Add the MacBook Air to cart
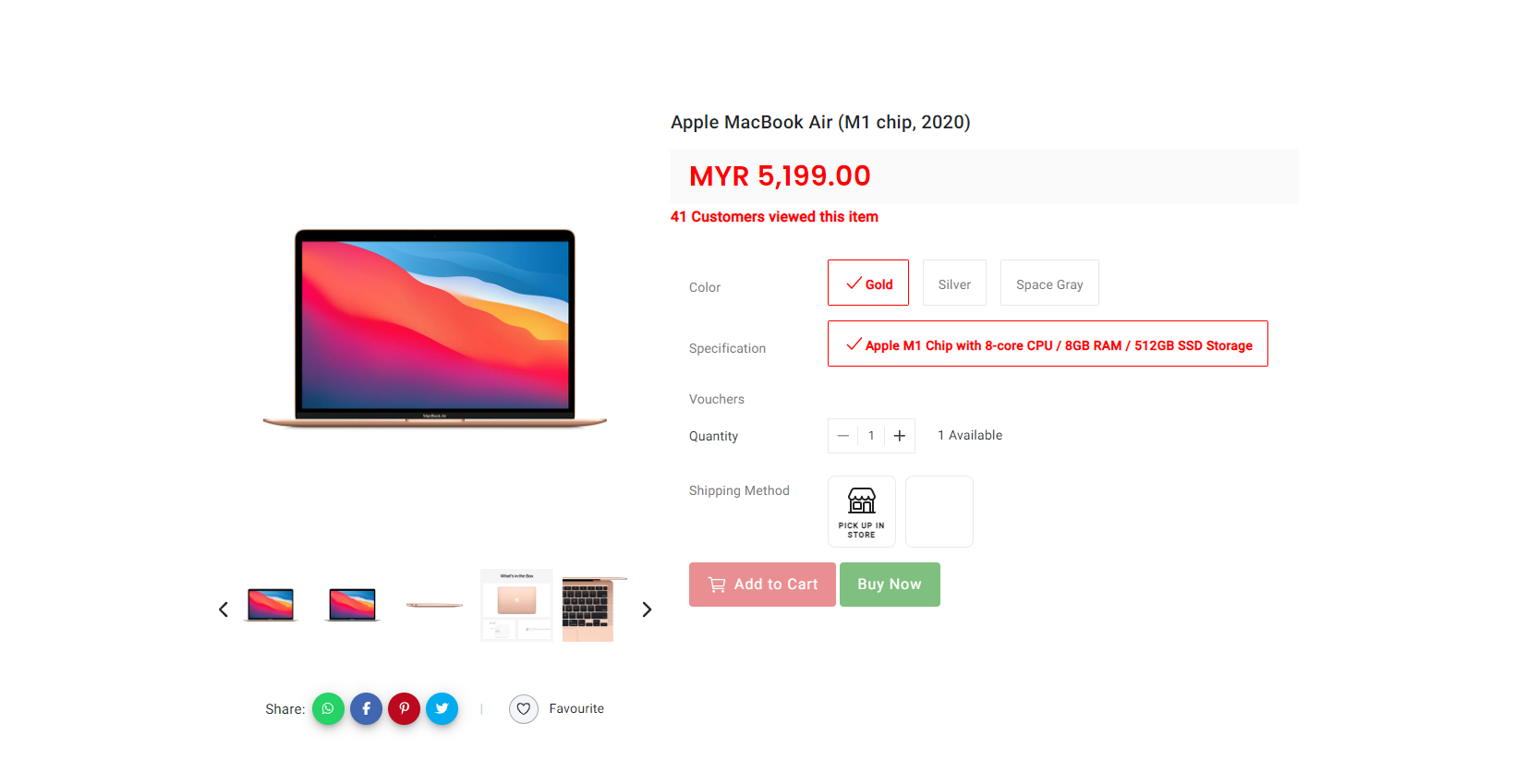The height and width of the screenshot is (784, 1539). (762, 585)
